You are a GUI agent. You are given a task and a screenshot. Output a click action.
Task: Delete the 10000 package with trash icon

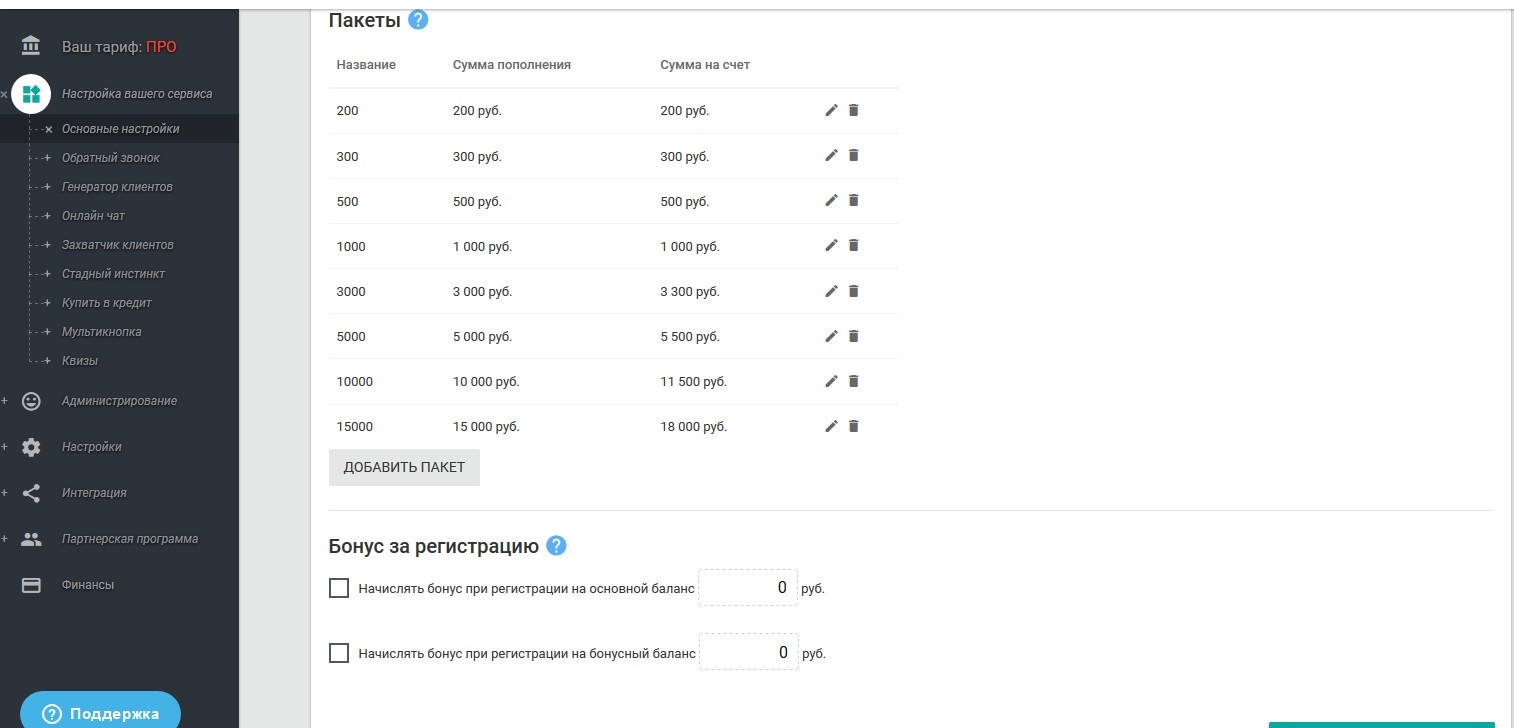853,381
